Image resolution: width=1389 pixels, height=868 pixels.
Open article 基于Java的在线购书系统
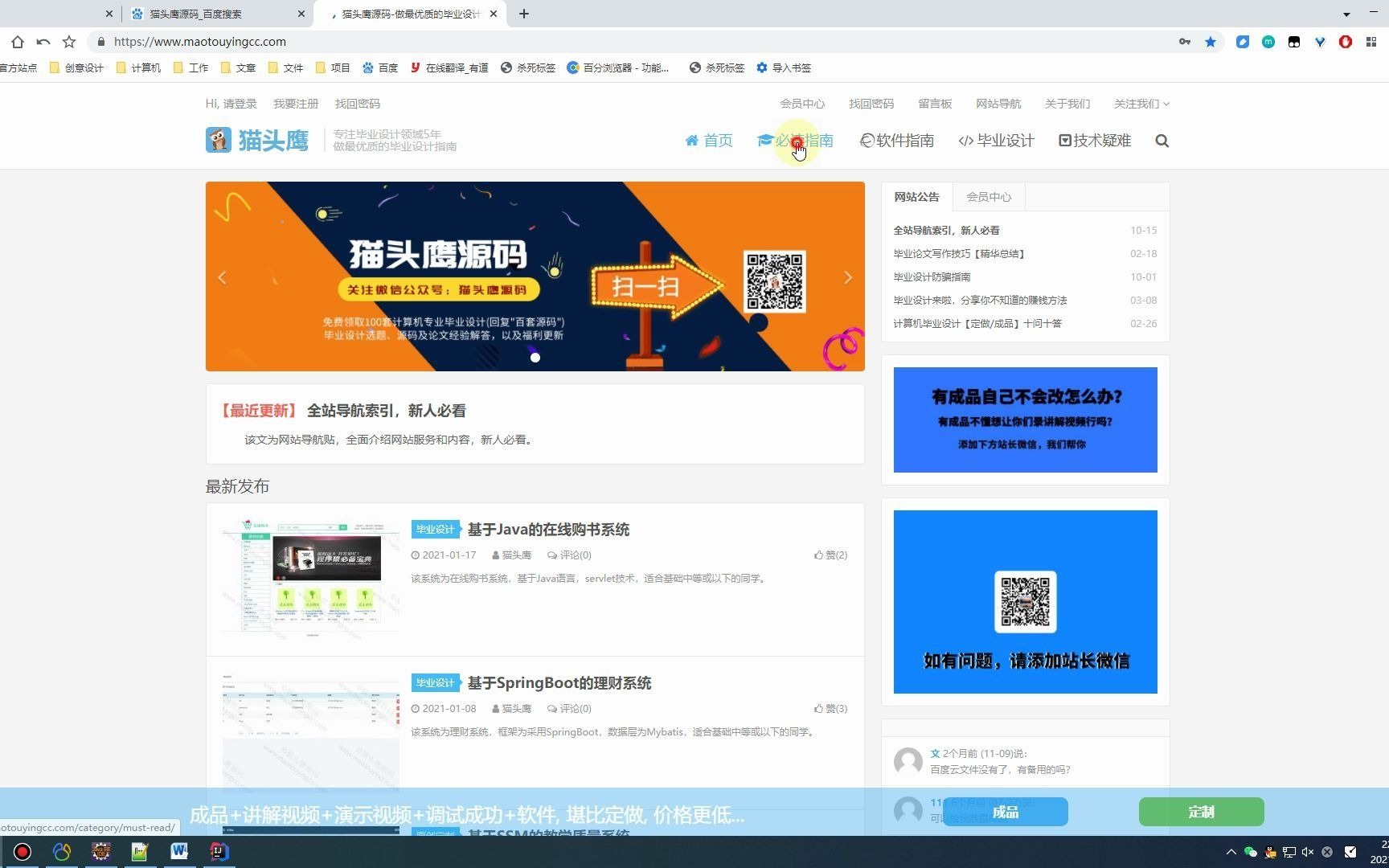(x=548, y=530)
